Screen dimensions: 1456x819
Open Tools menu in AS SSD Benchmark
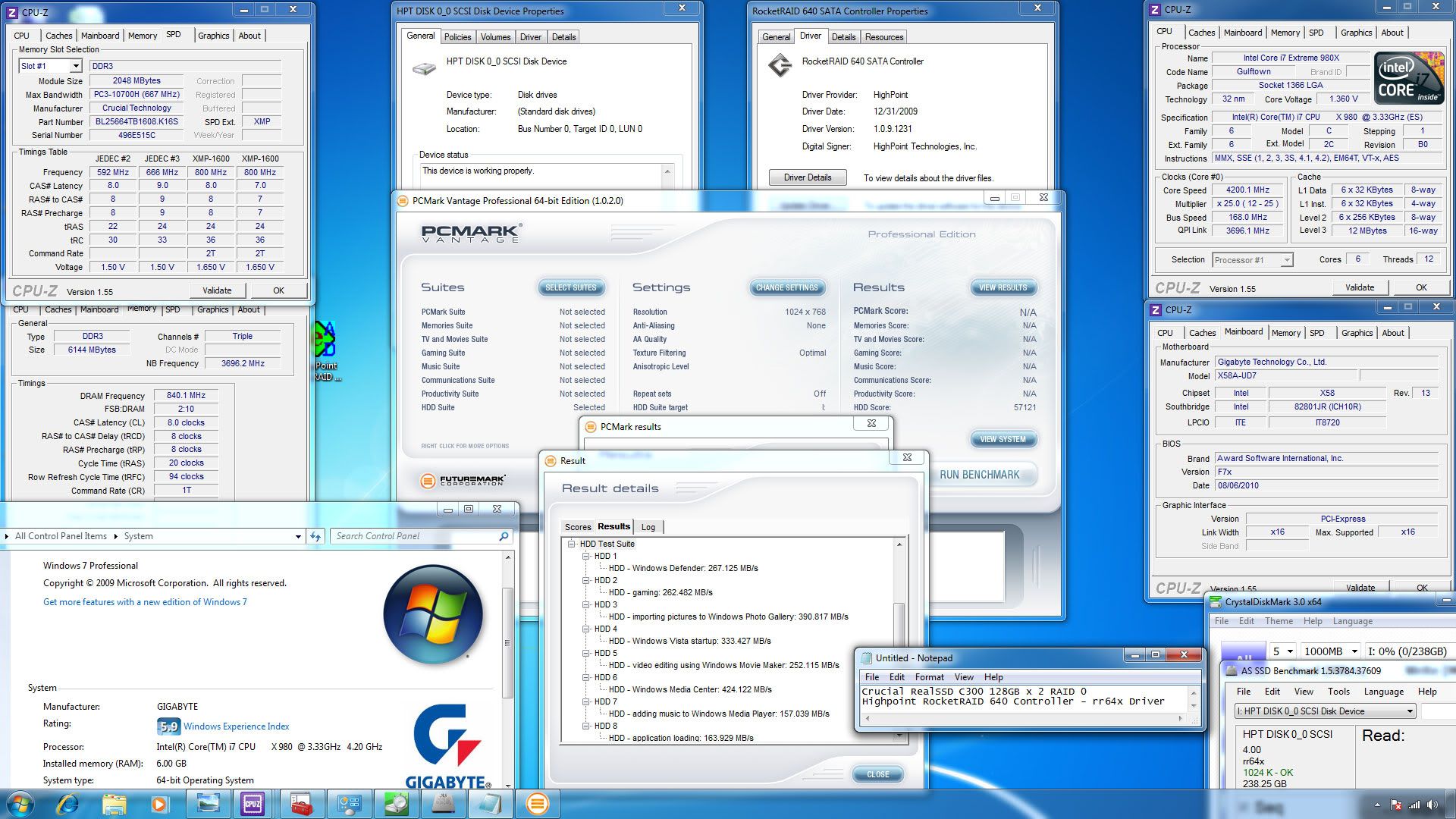[x=1338, y=692]
